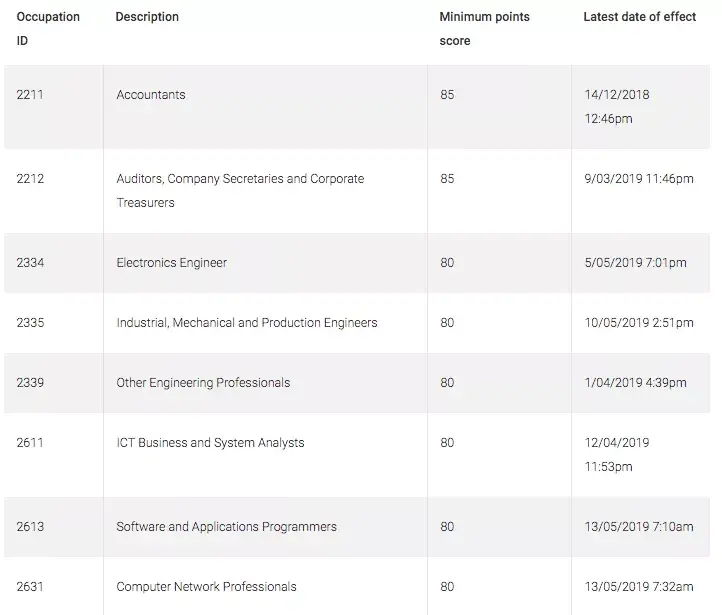Select ICT Business and System Analysts
Image resolution: width=722 pixels, height=615 pixels.
210,443
